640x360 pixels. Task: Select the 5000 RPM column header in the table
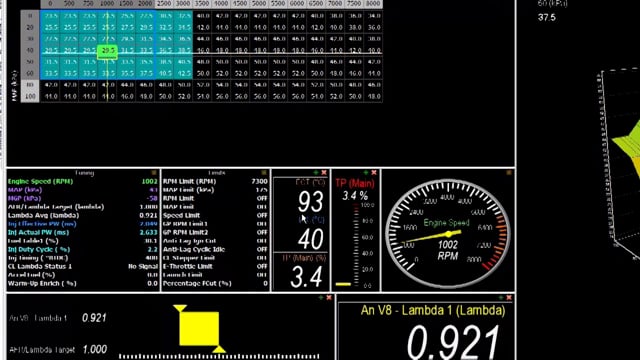click(x=259, y=4)
